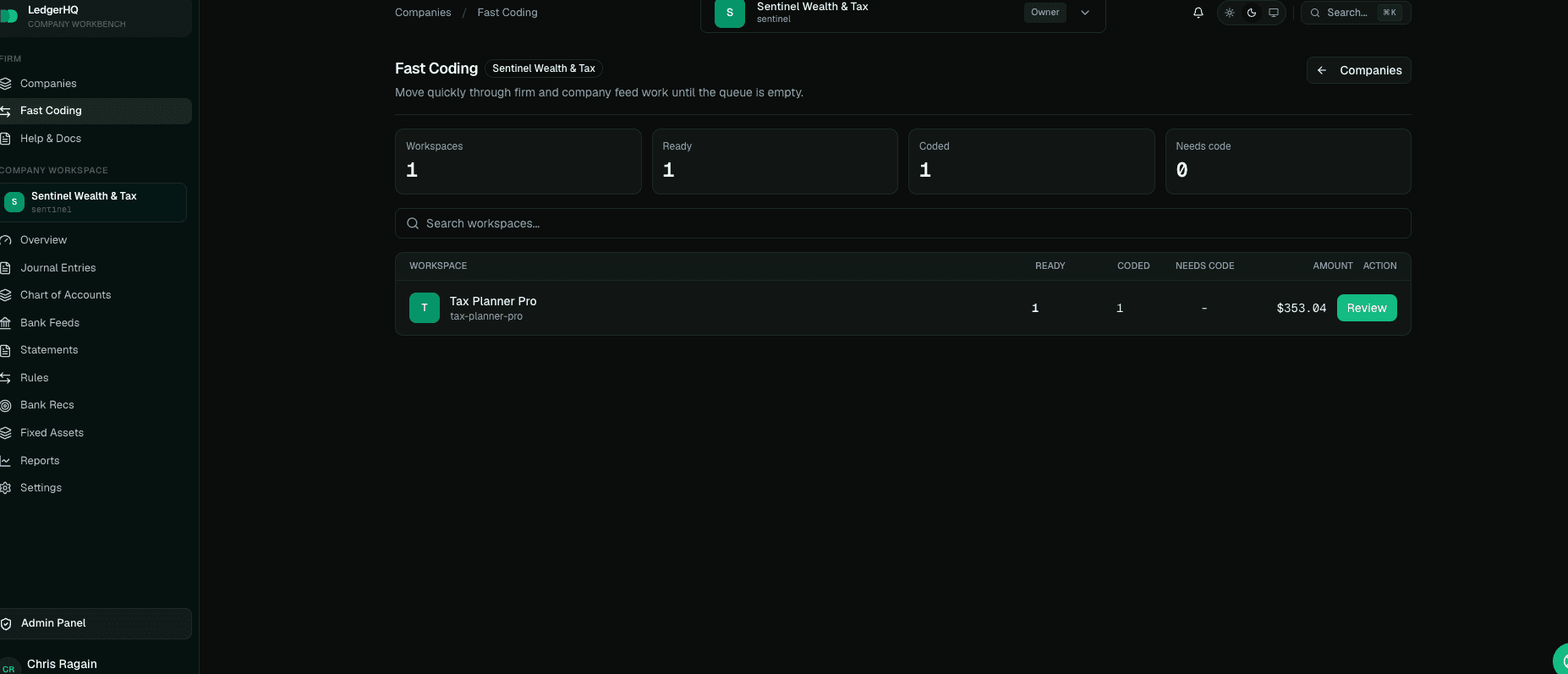Click the tax-planner-pro slug text
The height and width of the screenshot is (674, 1568).
tap(486, 316)
